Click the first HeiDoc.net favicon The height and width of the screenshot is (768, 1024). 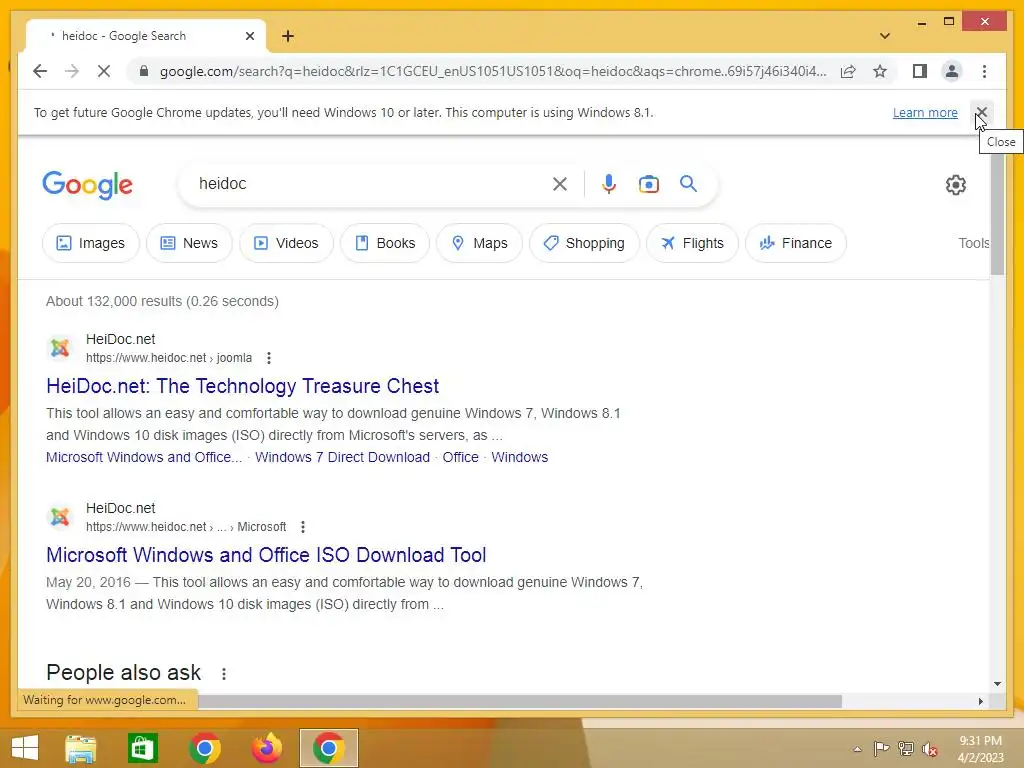point(60,347)
